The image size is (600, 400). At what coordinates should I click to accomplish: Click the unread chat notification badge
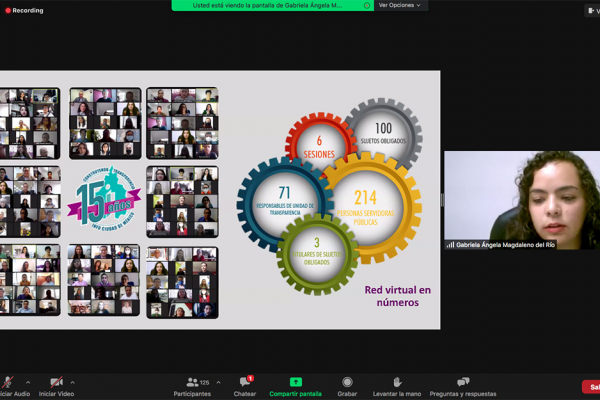(250, 379)
